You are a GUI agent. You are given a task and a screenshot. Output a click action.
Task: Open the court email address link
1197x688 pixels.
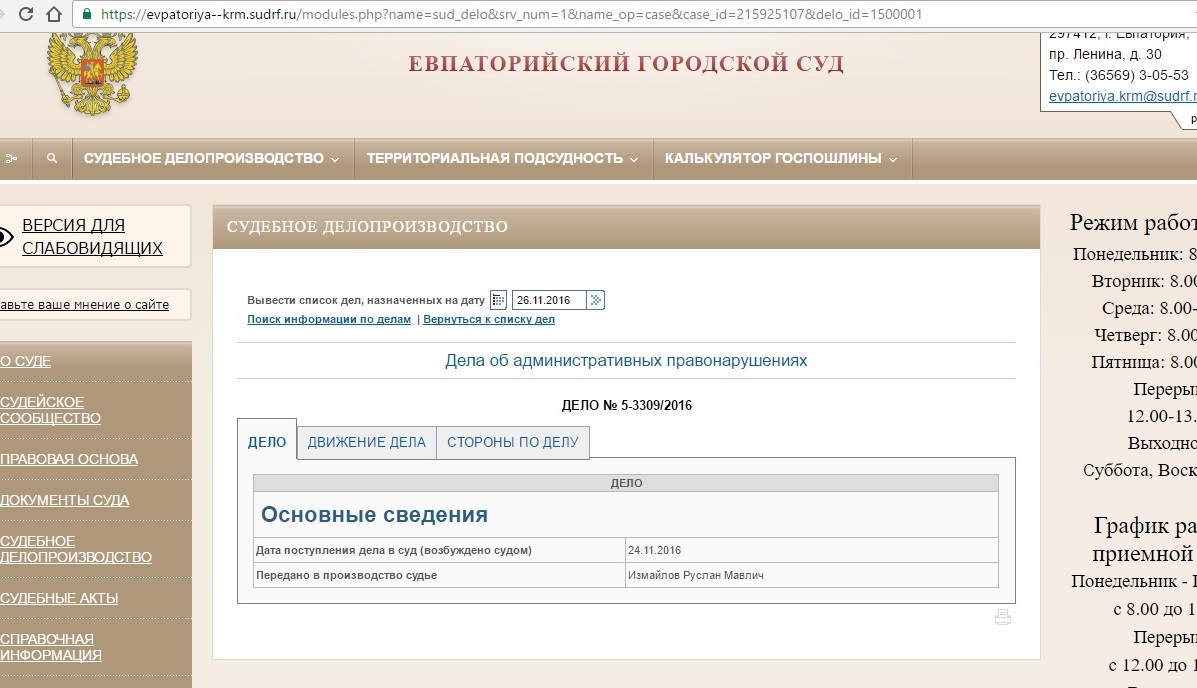(1123, 96)
